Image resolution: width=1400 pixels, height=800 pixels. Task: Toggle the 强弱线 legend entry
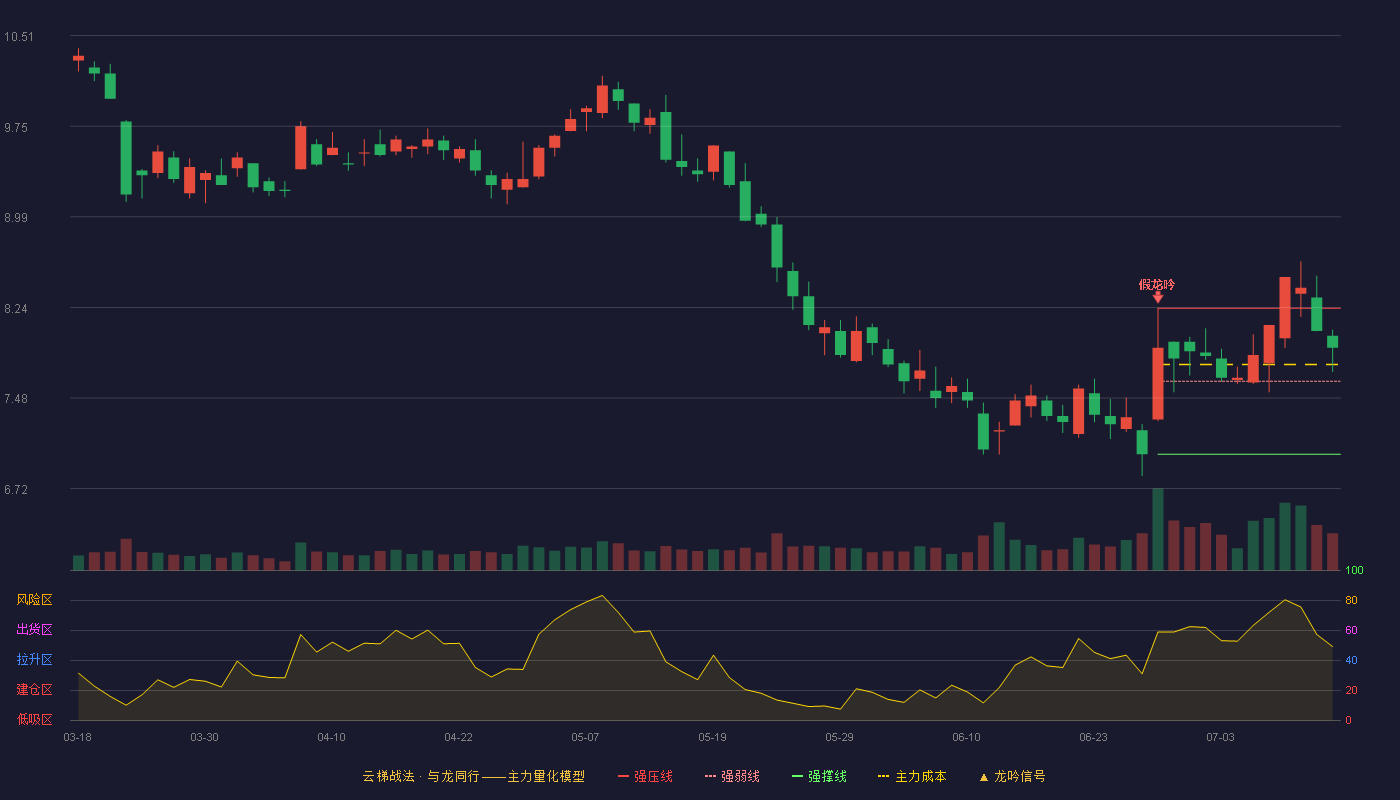pos(731,776)
